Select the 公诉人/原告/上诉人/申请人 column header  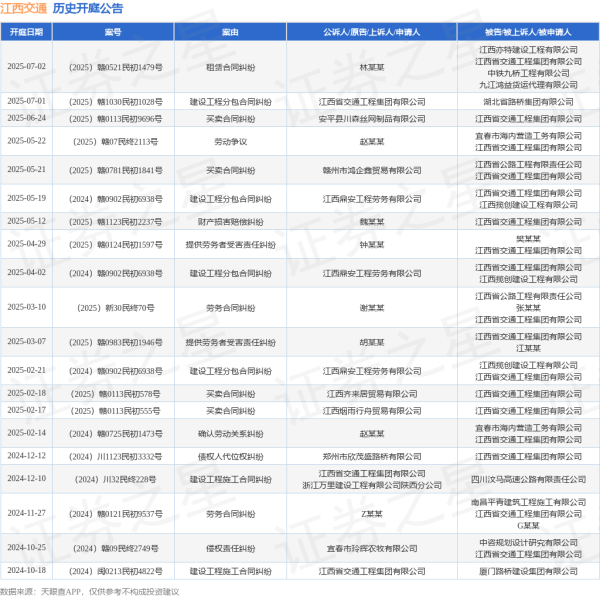coord(372,32)
